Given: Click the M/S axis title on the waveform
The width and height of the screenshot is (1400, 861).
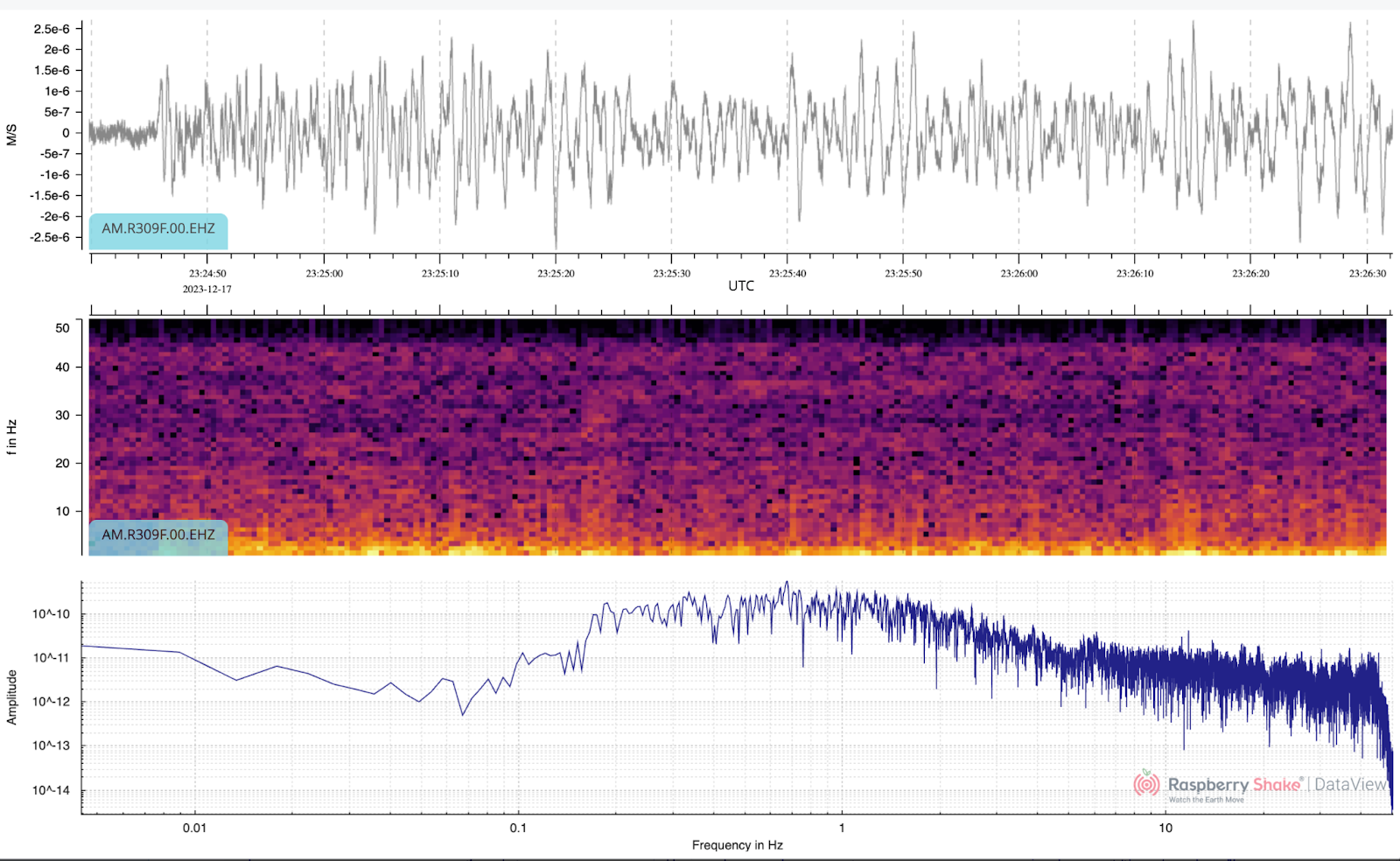Looking at the screenshot, I should (x=12, y=134).
